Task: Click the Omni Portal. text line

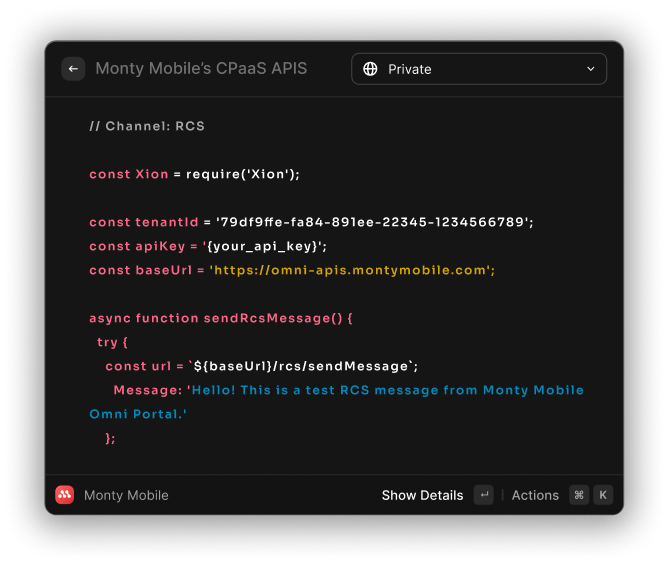Action: (x=138, y=414)
